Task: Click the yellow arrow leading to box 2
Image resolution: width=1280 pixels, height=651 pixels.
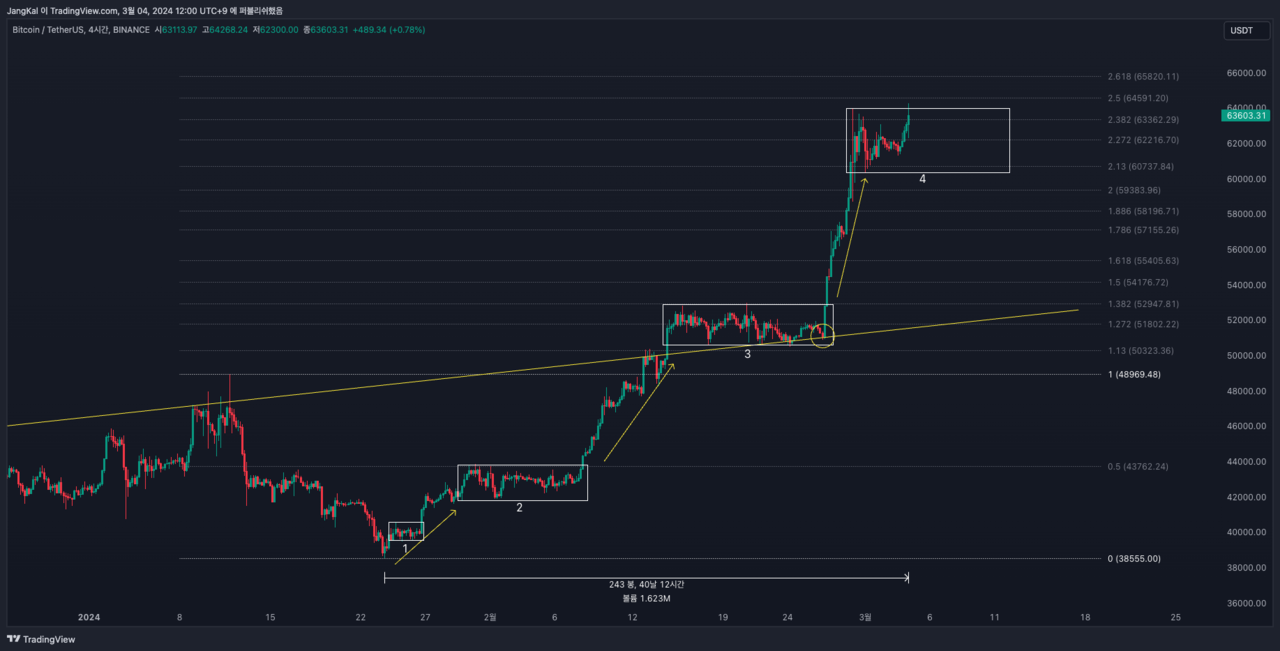Action: [x=426, y=536]
